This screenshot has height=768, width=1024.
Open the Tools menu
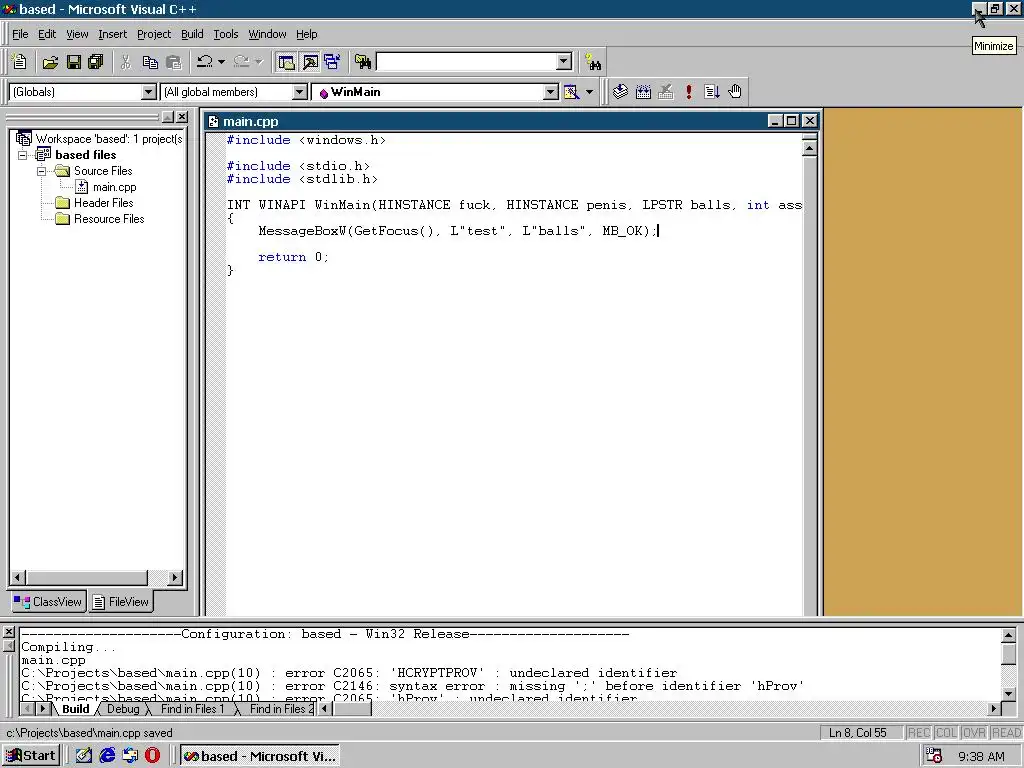pos(226,34)
